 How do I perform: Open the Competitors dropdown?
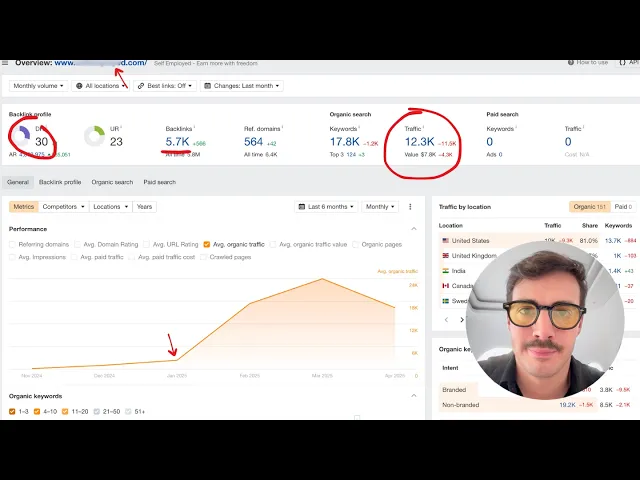coord(64,207)
